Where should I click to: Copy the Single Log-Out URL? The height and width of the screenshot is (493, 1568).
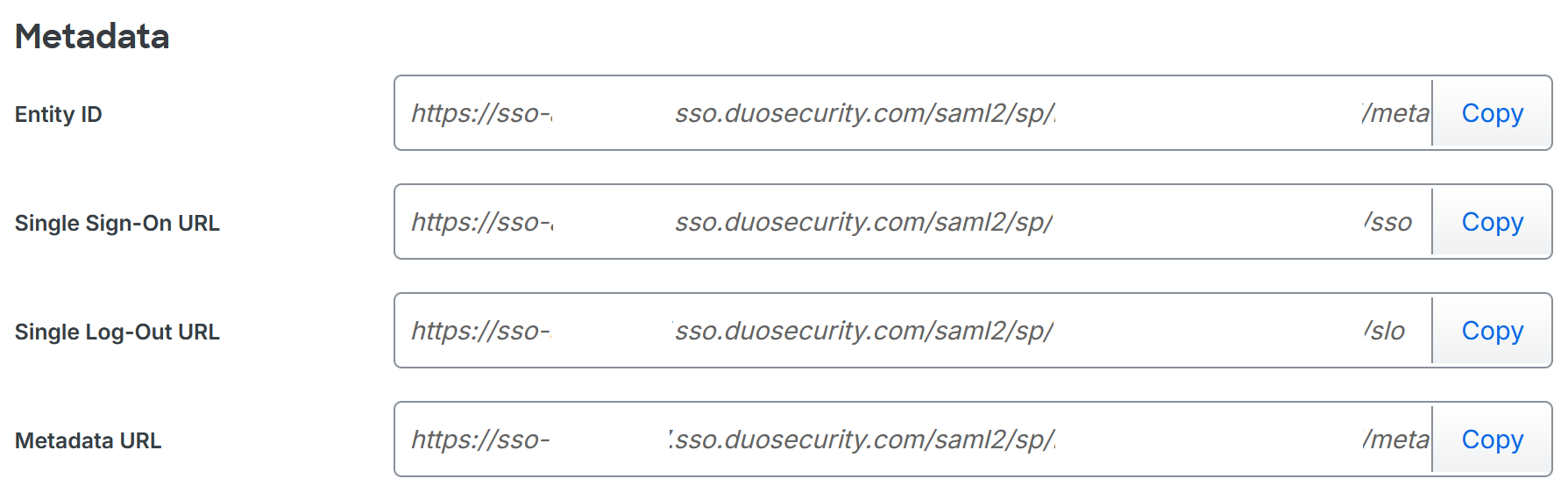tap(1492, 331)
